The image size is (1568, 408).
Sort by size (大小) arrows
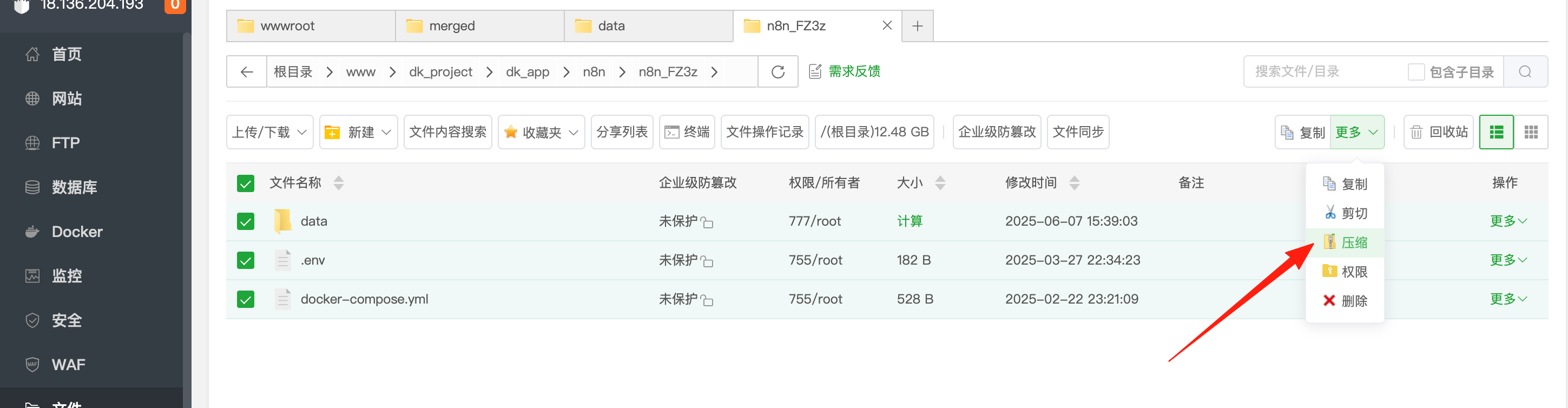tap(940, 183)
